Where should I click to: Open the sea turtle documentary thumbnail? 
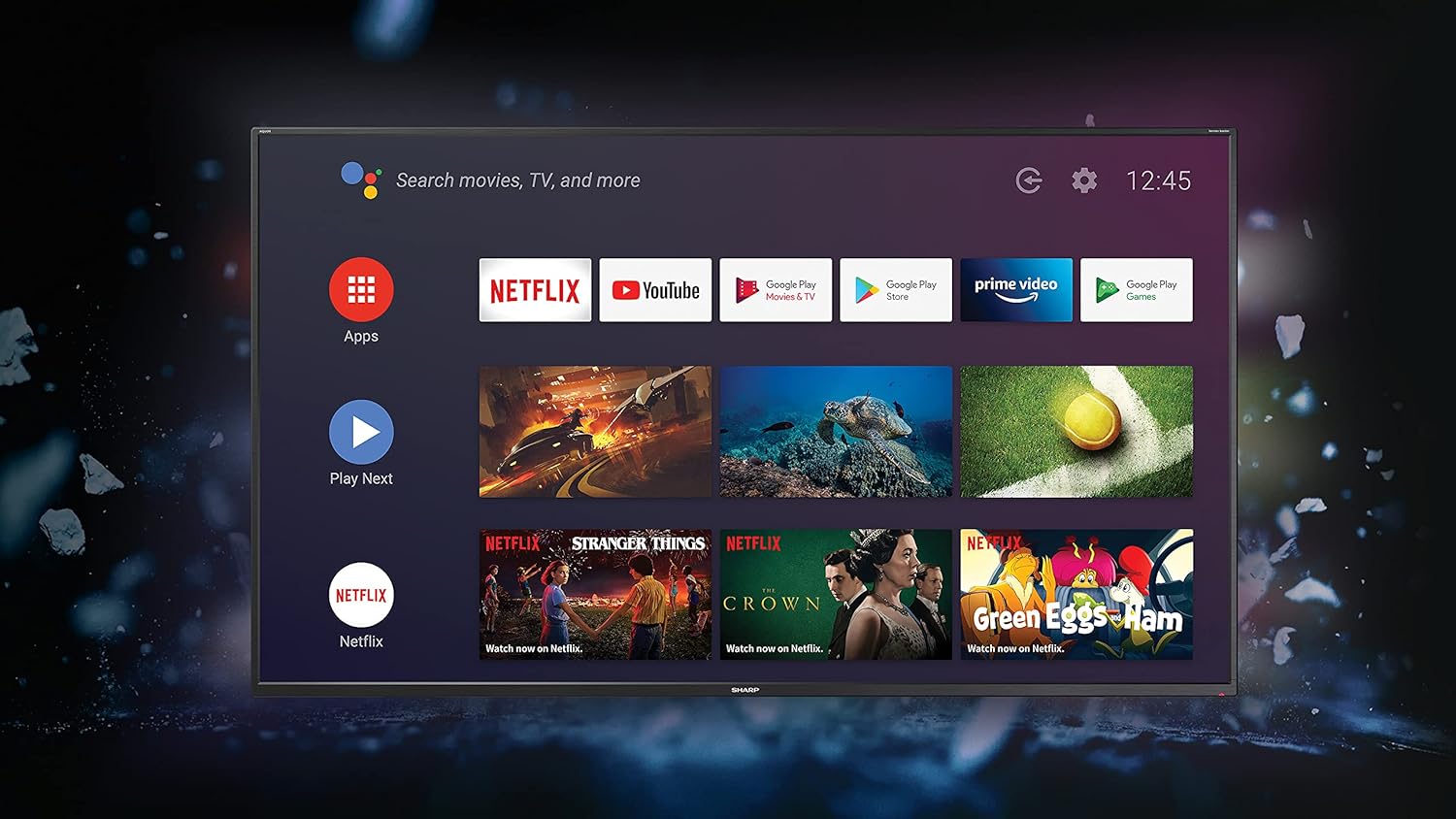pyautogui.click(x=835, y=431)
